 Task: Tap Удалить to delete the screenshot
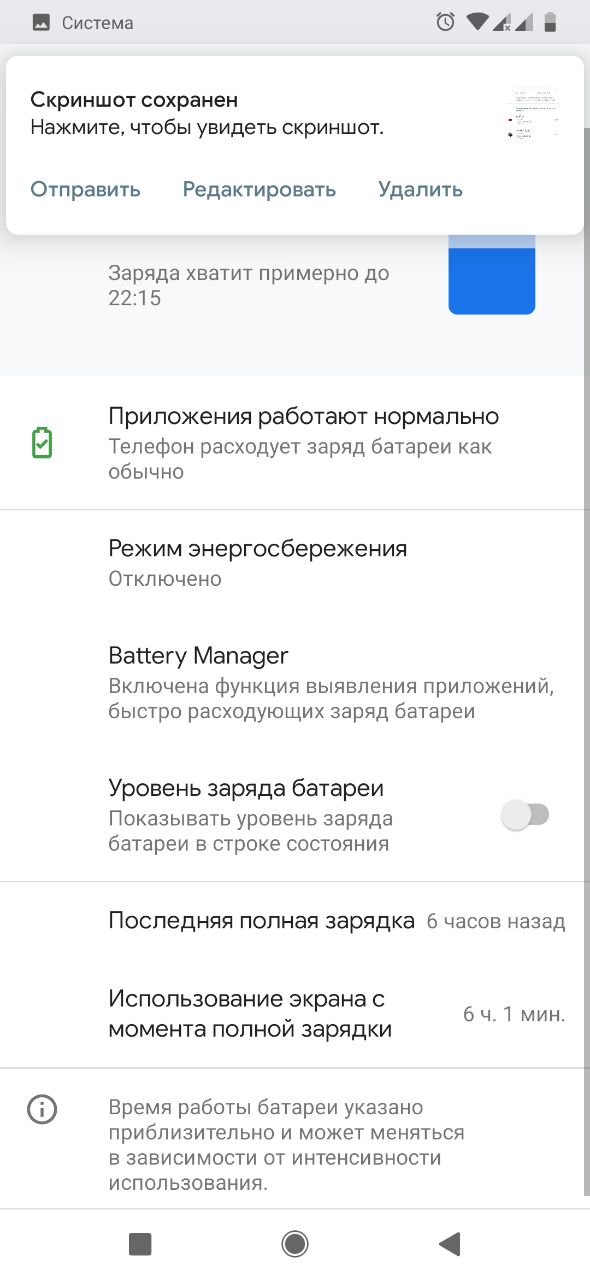420,189
